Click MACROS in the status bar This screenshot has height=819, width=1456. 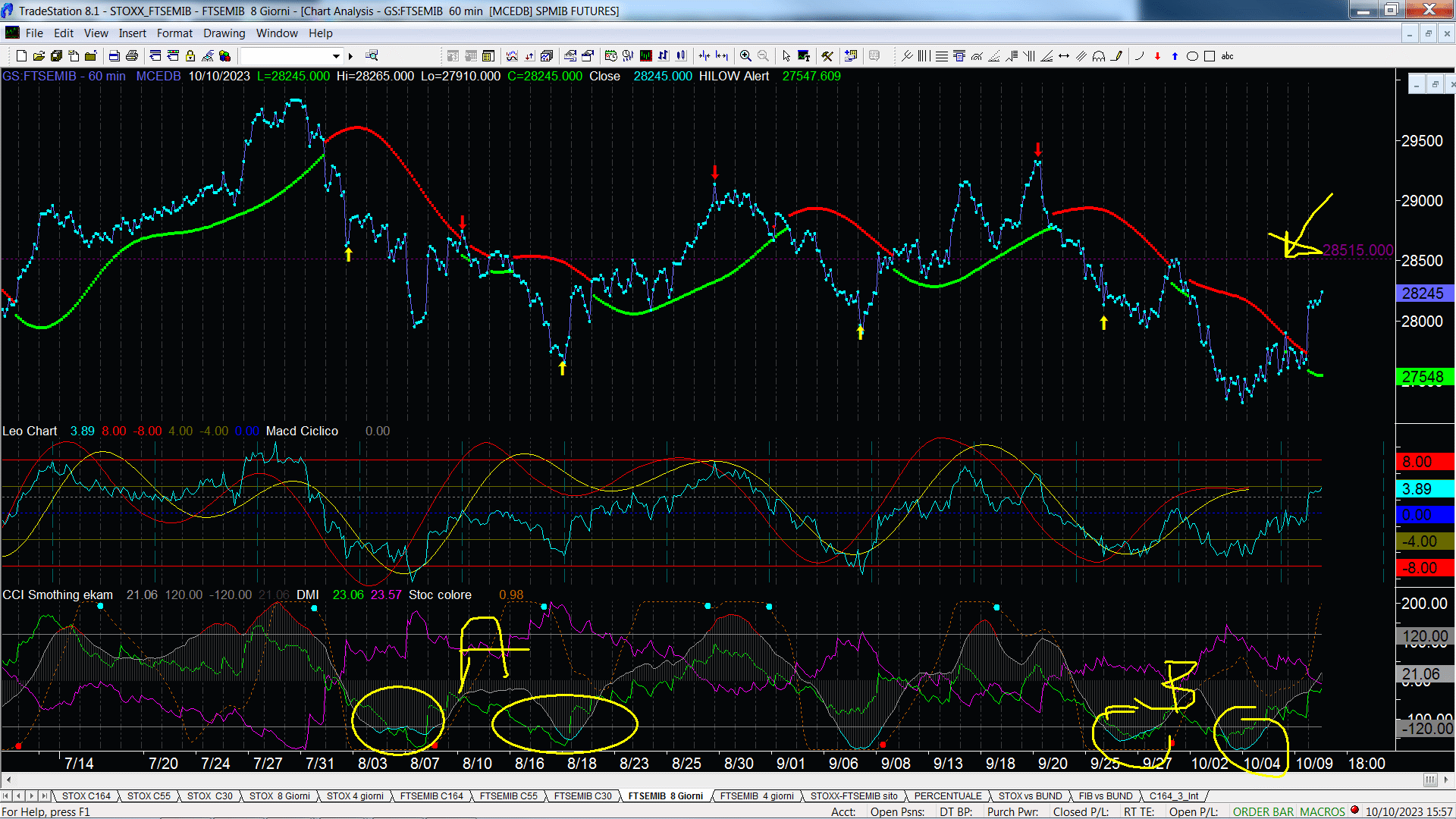[1322, 812]
